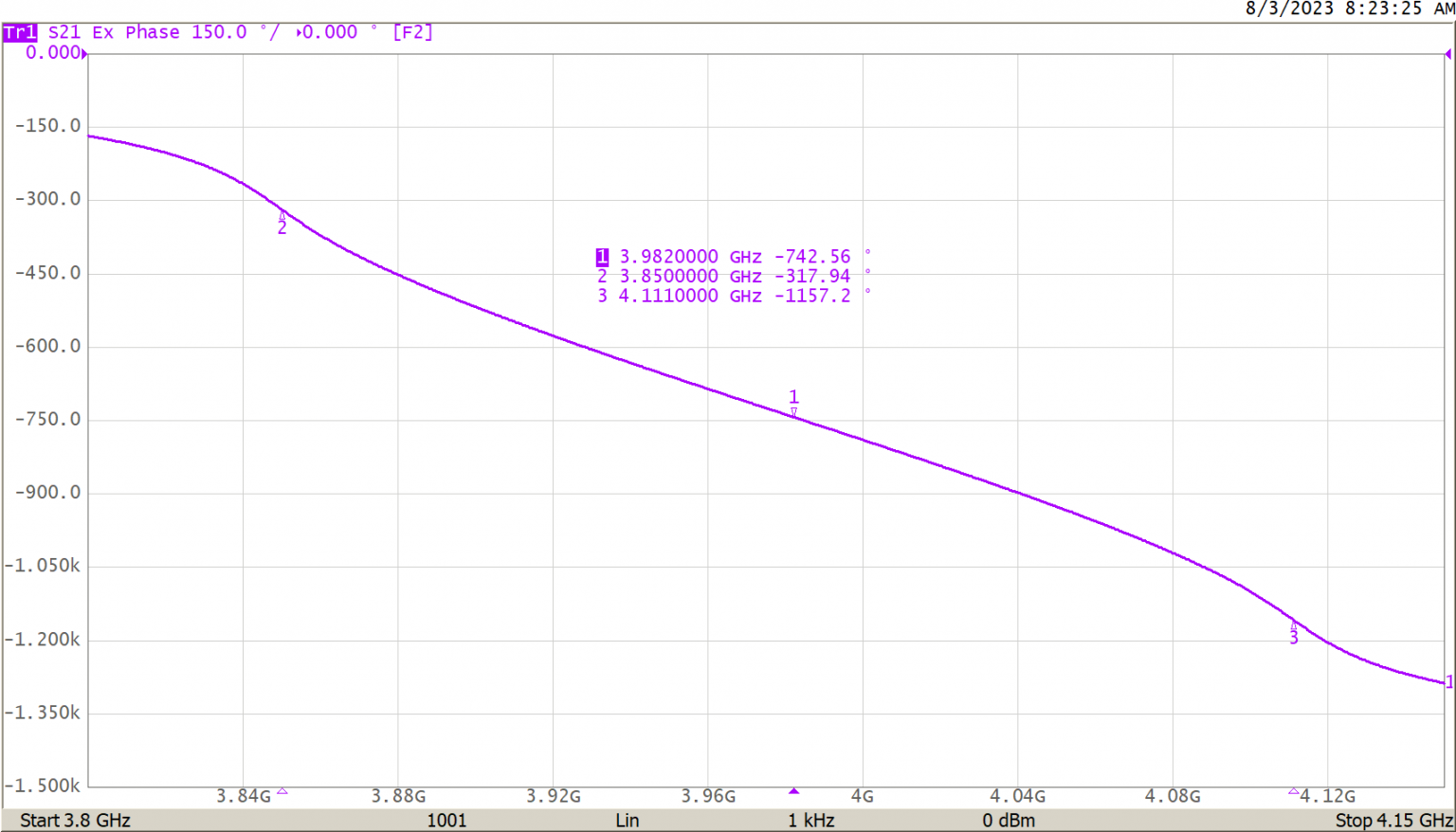Click the Start 3.8 GHz status field
This screenshot has height=832, width=1456.
pos(75,821)
